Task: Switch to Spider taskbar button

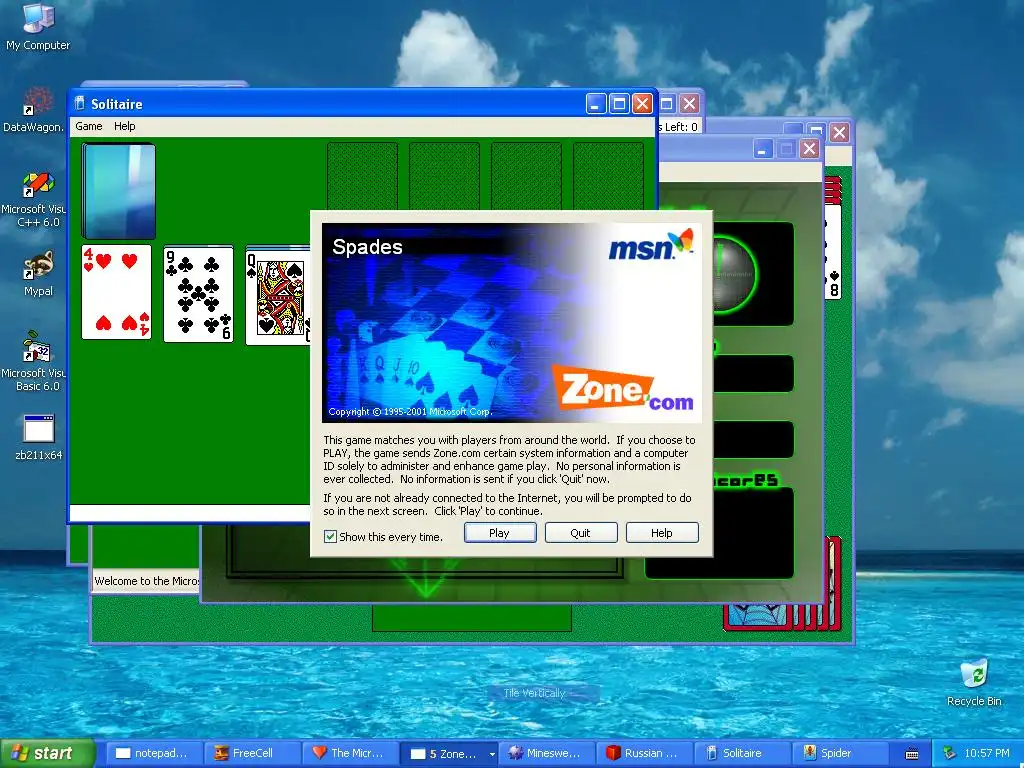Action: (x=839, y=753)
